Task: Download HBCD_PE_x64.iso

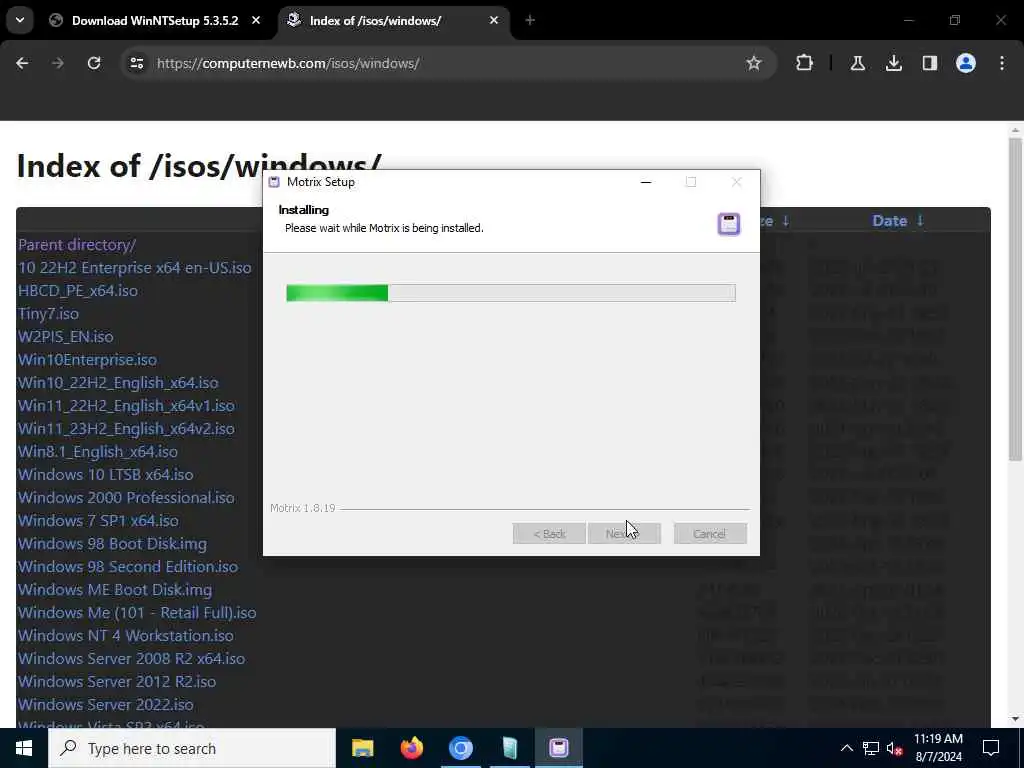Action: [78, 291]
